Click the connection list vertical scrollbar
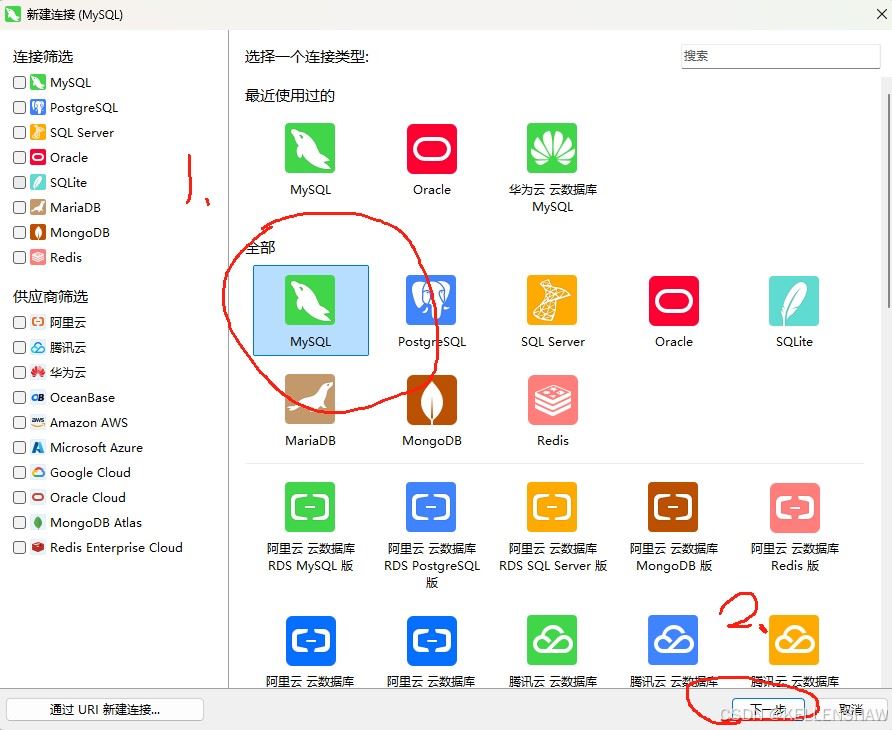This screenshot has width=892, height=730. pos(889,199)
